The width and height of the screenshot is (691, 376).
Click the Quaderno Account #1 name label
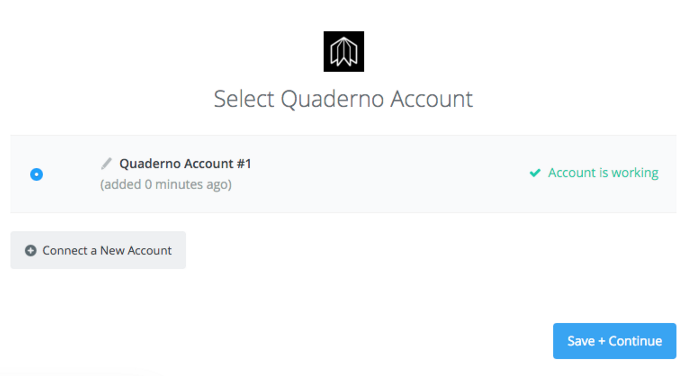(x=185, y=164)
